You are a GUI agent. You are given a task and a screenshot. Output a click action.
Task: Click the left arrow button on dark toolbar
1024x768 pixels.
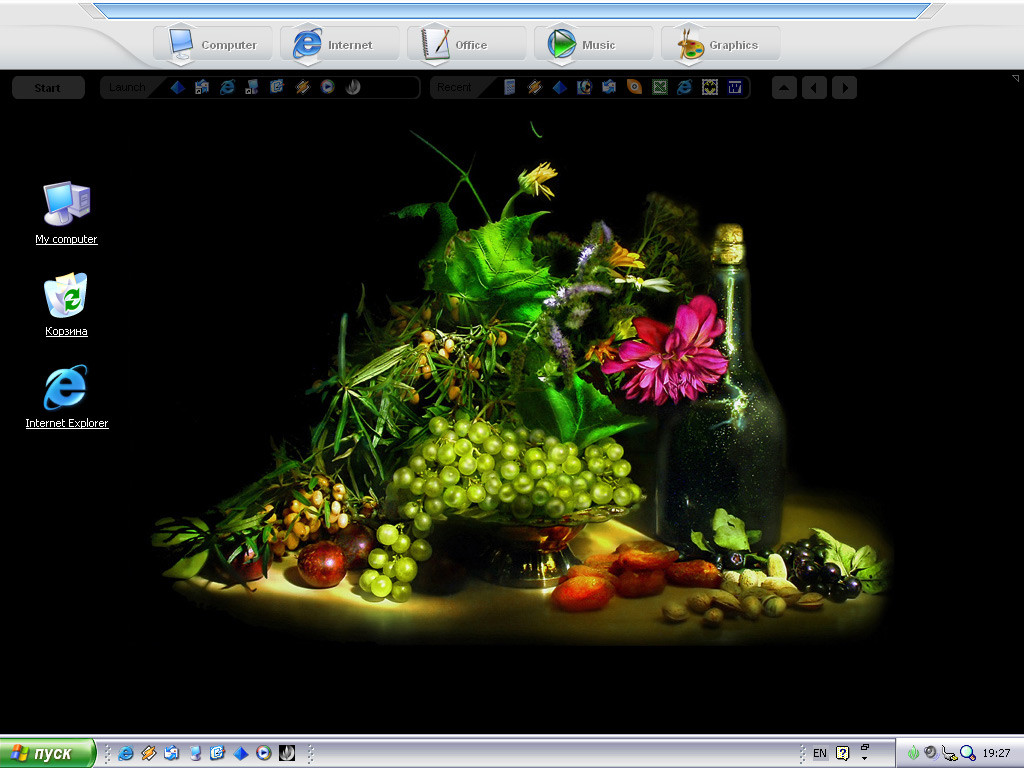coord(814,88)
